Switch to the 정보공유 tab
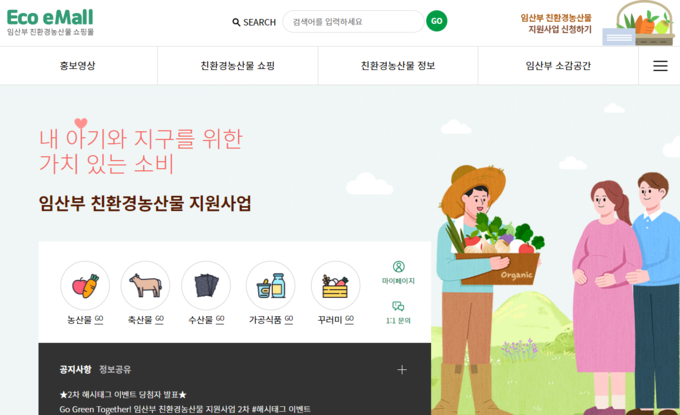The width and height of the screenshot is (680, 415). 115,369
